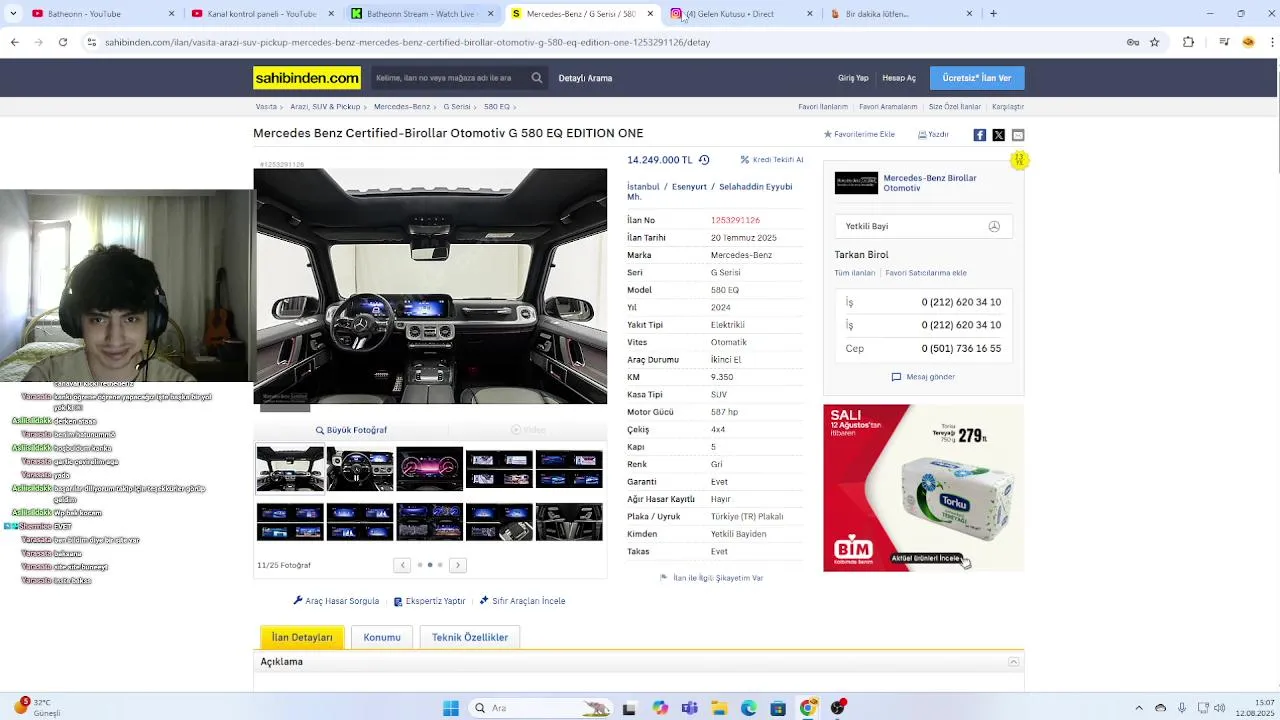
Task: Reload the page in Chrome
Action: pyautogui.click(x=62, y=42)
